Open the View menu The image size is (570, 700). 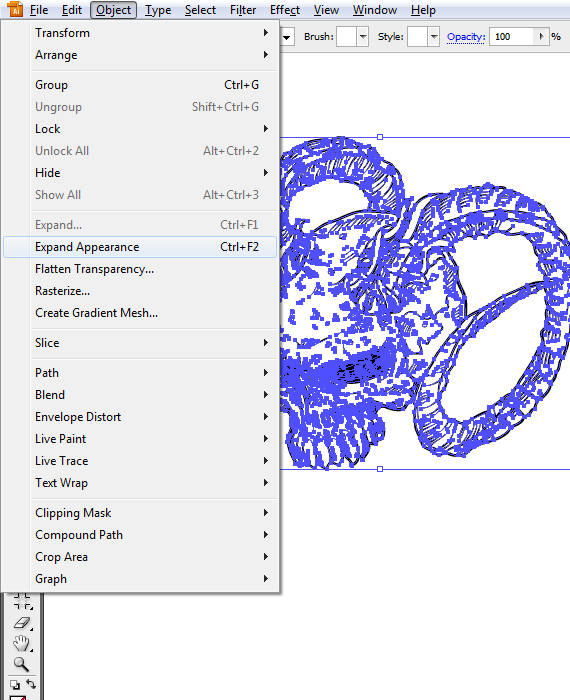[x=326, y=10]
